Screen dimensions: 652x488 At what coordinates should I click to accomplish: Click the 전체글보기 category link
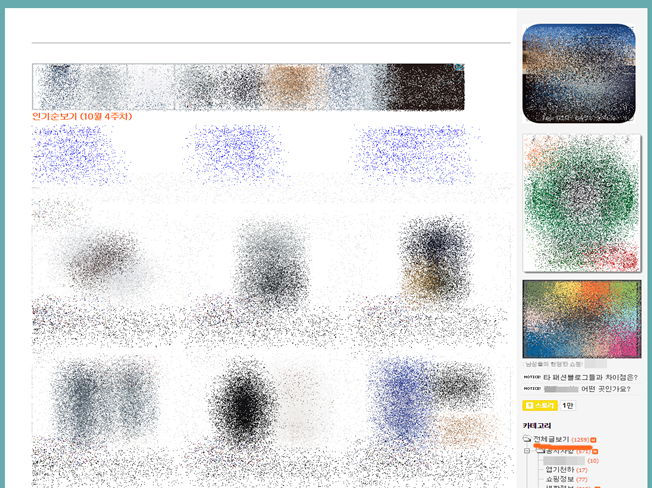click(x=551, y=439)
